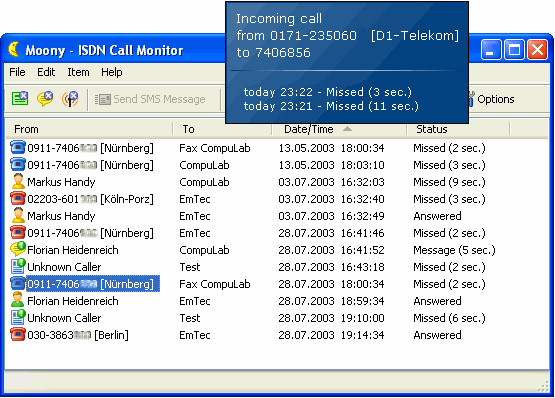Click 'Message (5 sec.)' status cell
The width and height of the screenshot is (555, 398).
tap(454, 250)
